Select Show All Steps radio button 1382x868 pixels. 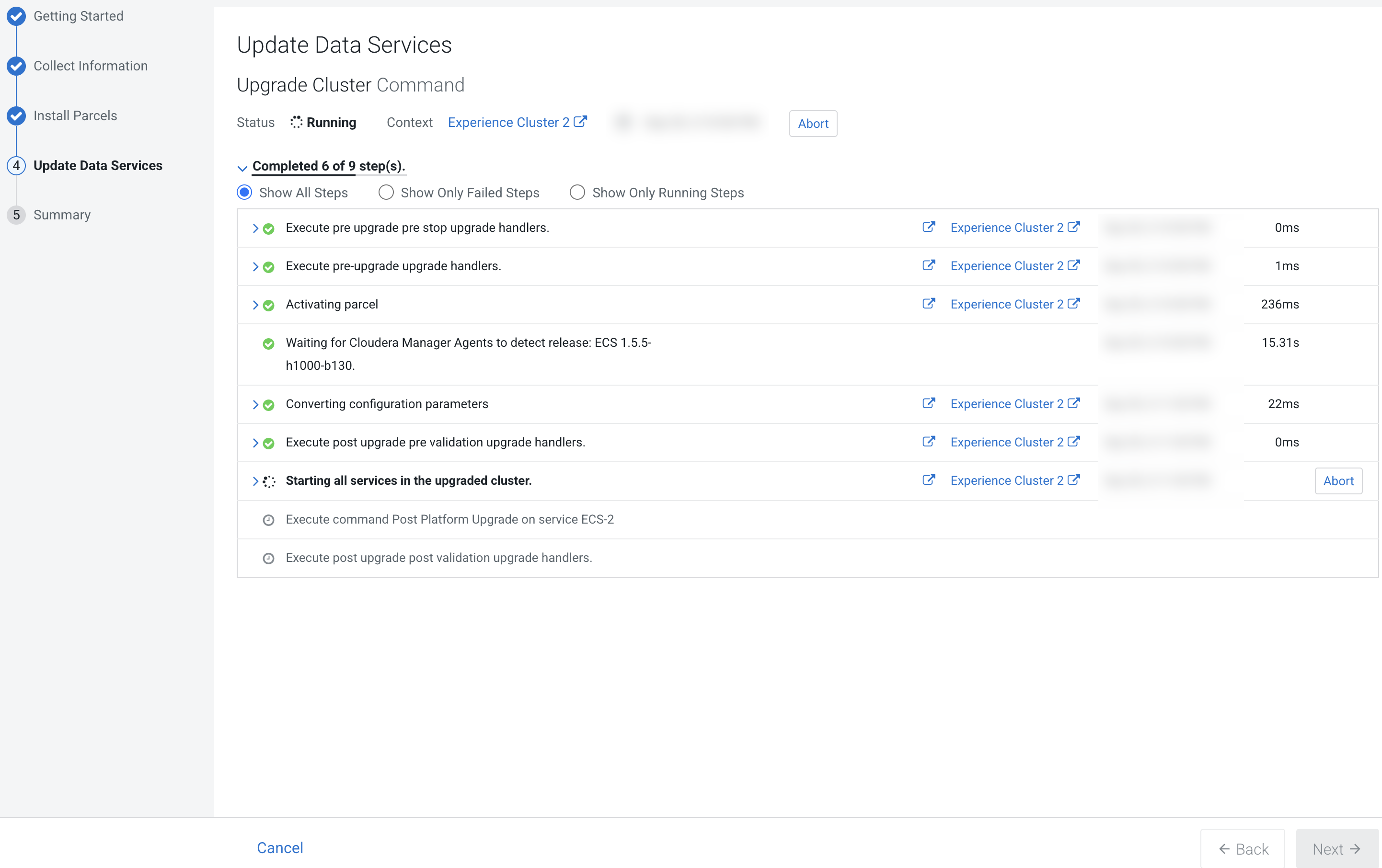point(244,192)
